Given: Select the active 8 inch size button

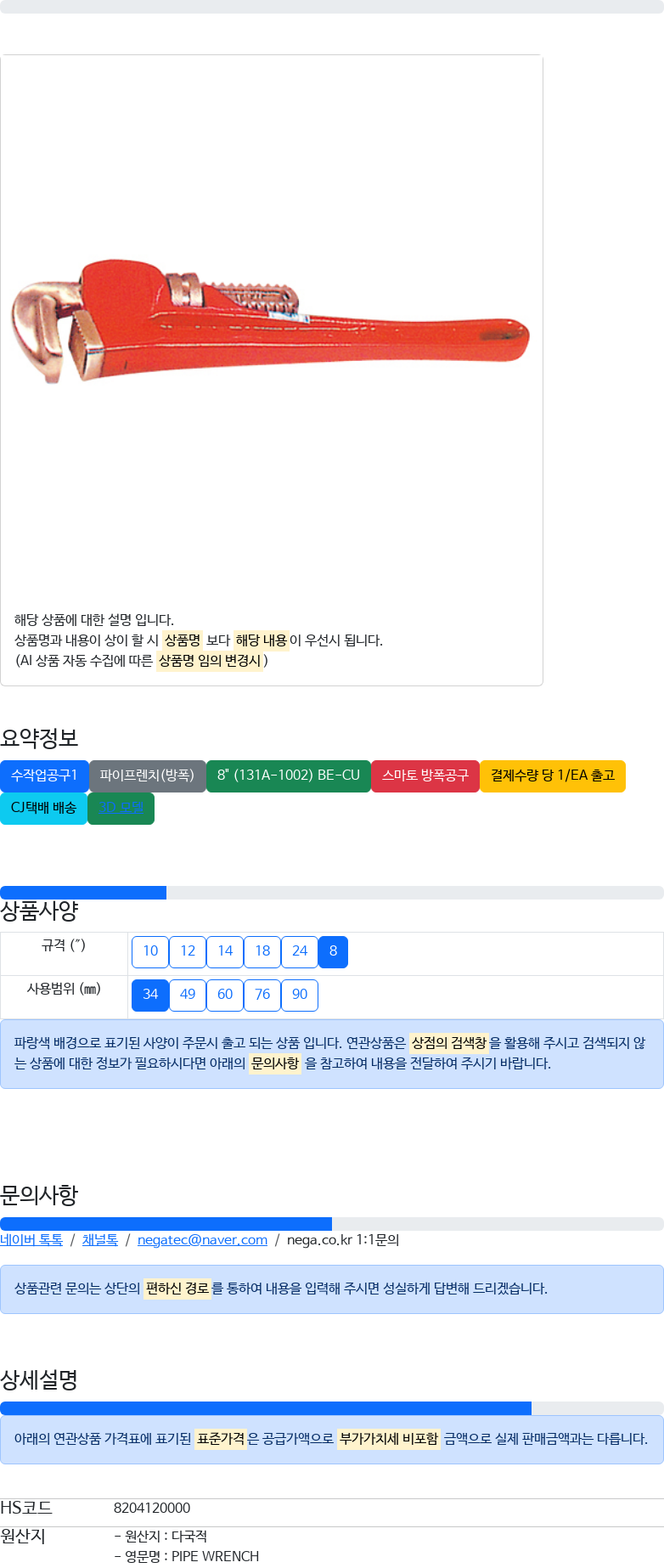Looking at the screenshot, I should (x=333, y=951).
